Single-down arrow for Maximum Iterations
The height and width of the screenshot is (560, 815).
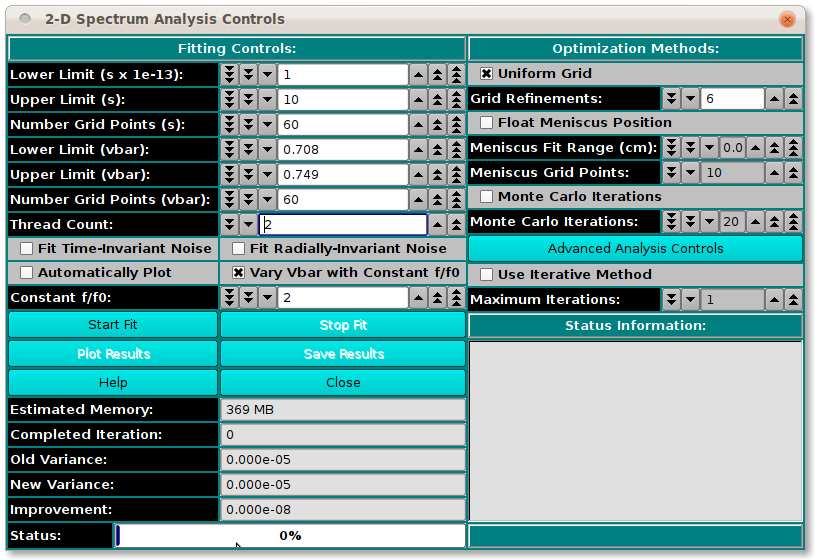690,300
